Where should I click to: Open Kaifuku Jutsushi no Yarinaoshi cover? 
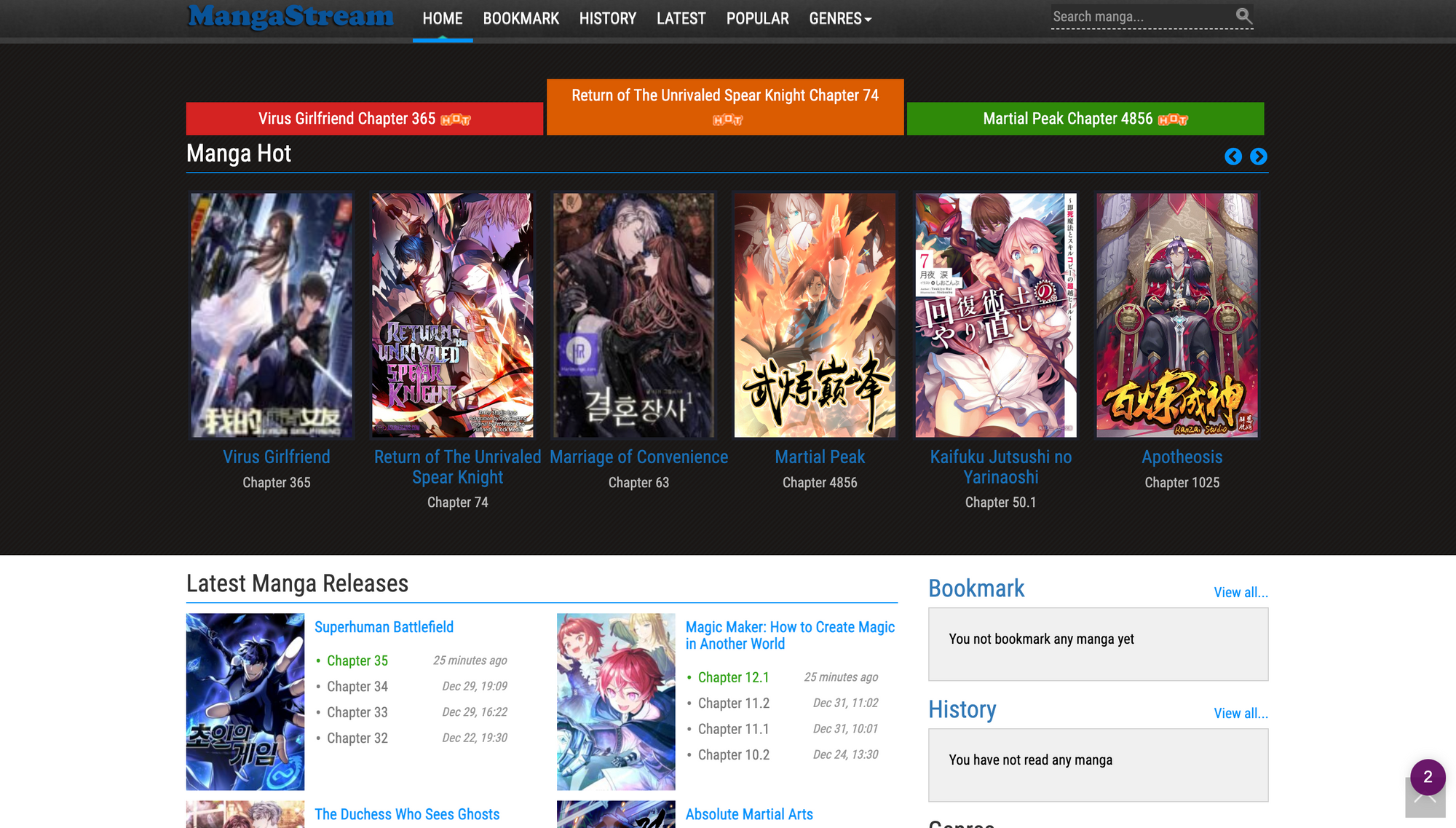pyautogui.click(x=996, y=315)
